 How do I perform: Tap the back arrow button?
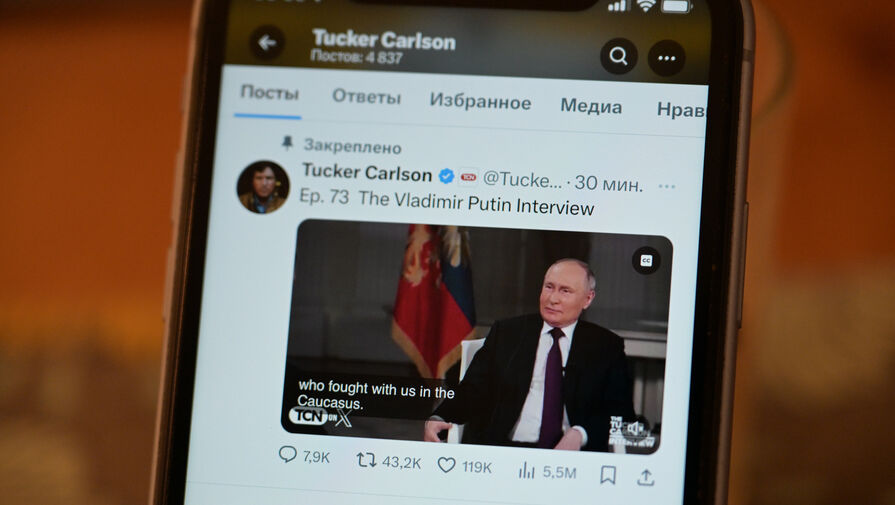267,43
